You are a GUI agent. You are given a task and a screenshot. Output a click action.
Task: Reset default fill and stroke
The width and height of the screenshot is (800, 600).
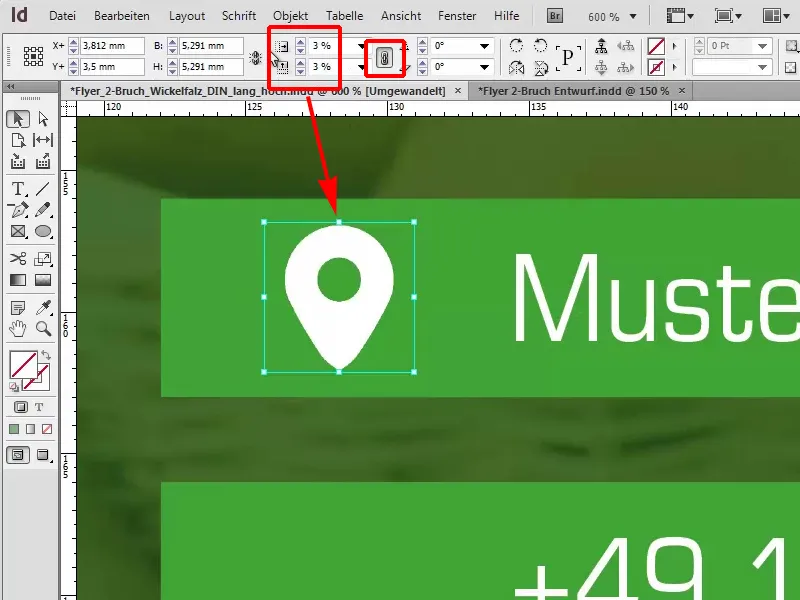pyautogui.click(x=14, y=387)
